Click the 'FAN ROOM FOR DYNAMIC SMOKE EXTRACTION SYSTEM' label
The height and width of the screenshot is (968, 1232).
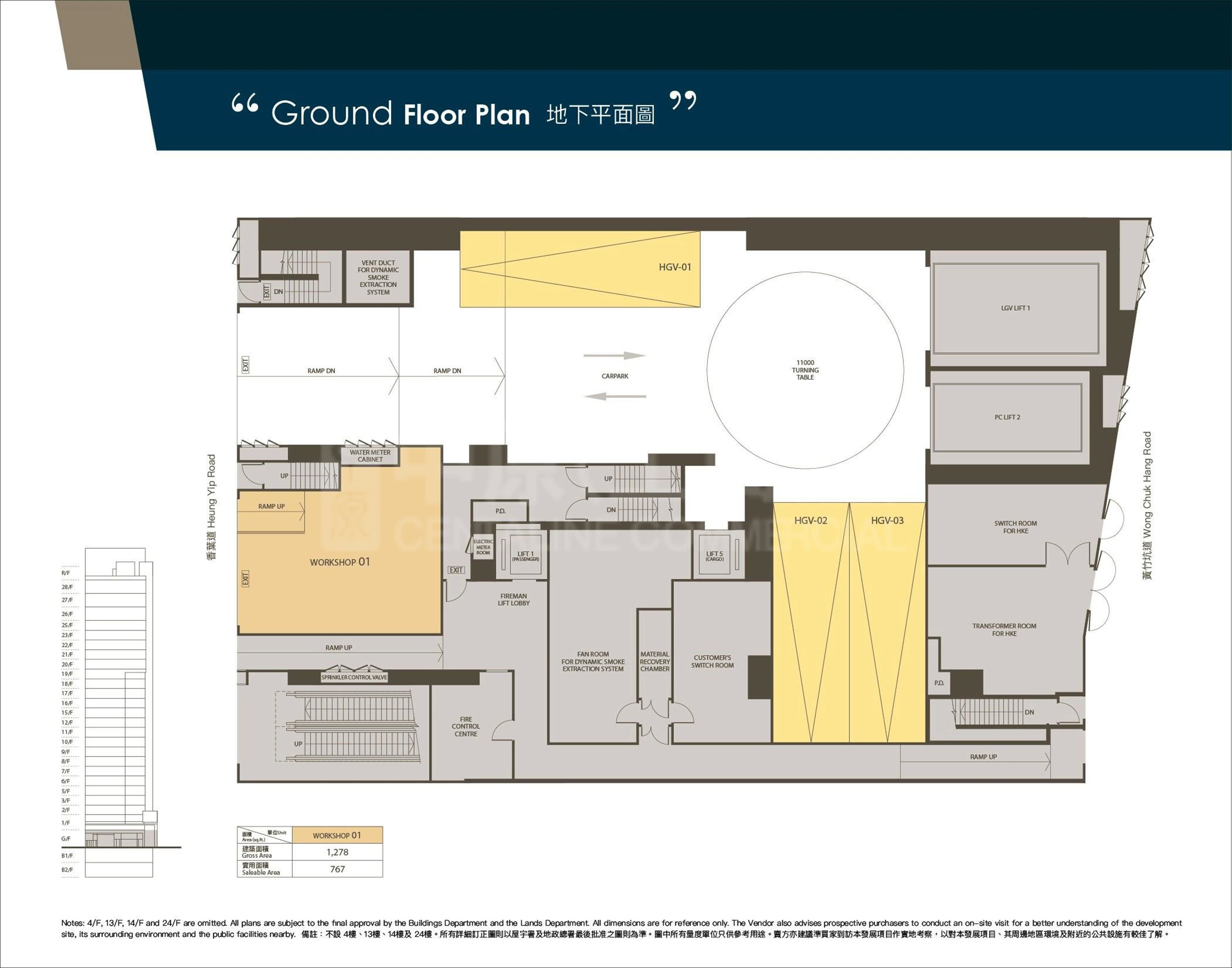click(x=593, y=661)
